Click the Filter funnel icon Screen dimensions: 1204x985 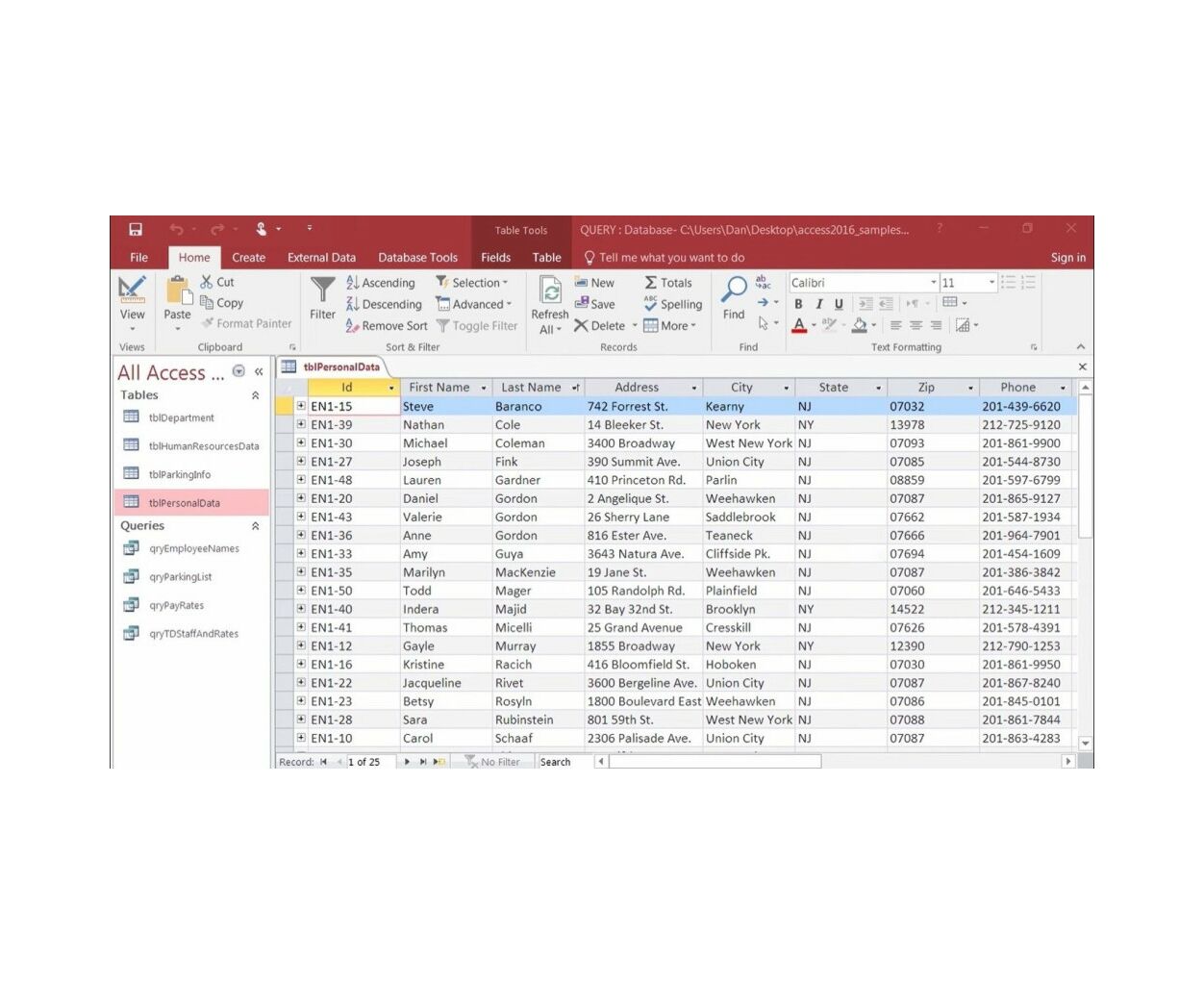coord(323,290)
